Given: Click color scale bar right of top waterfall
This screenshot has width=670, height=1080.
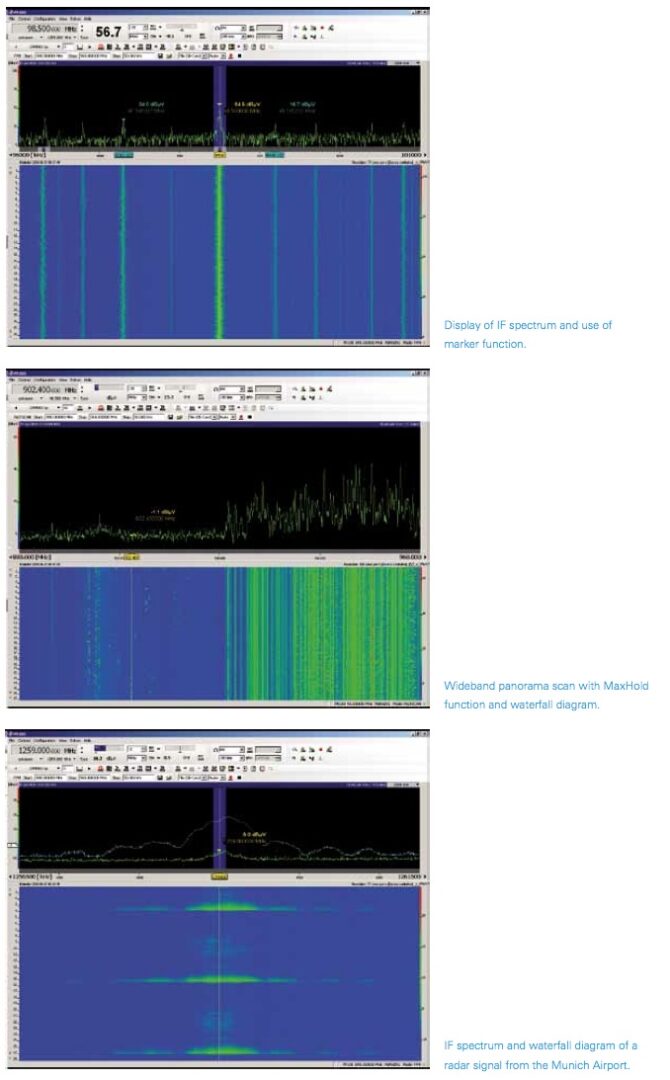Looking at the screenshot, I should (424, 250).
